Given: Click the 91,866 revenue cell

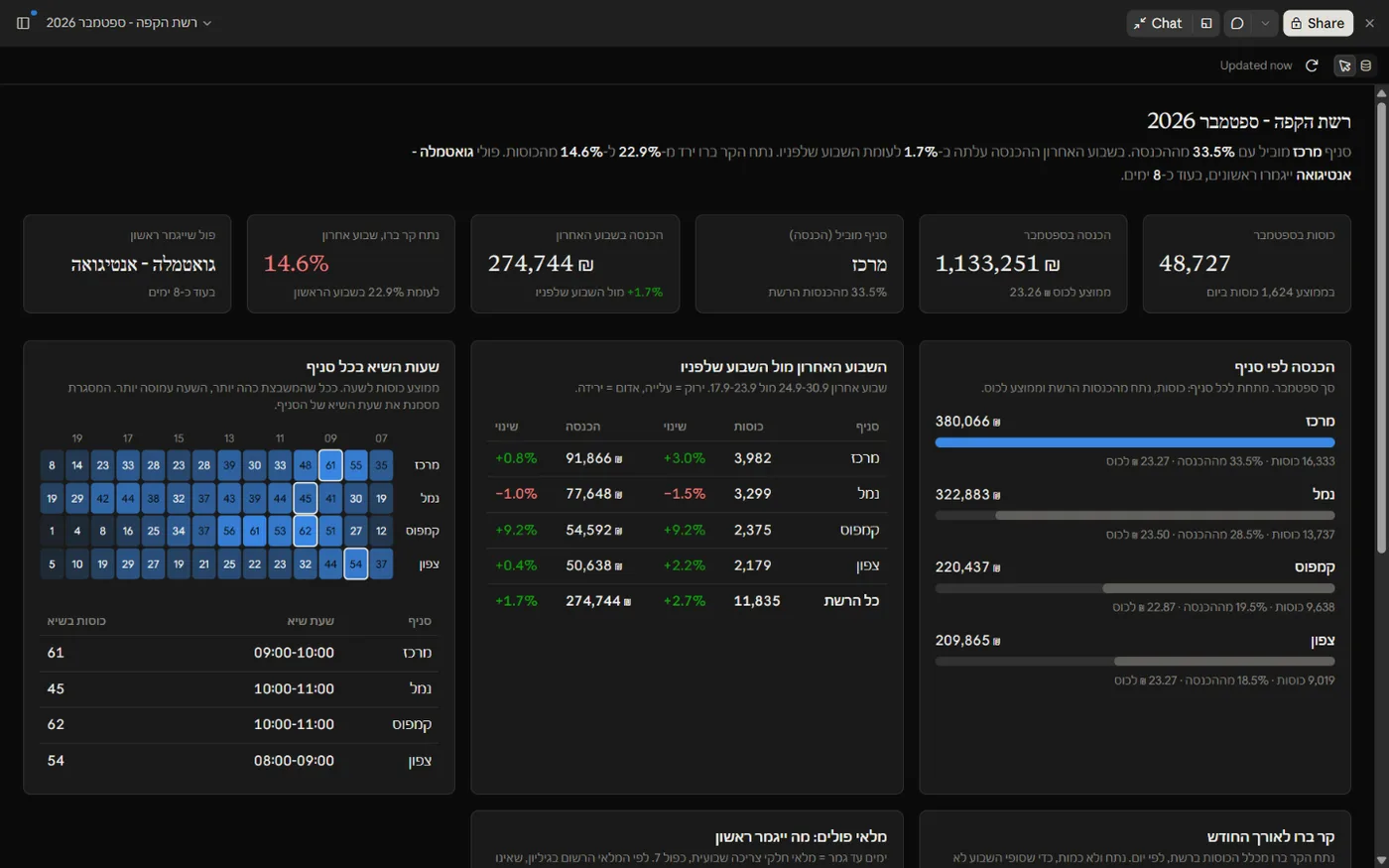Looking at the screenshot, I should click(x=593, y=458).
